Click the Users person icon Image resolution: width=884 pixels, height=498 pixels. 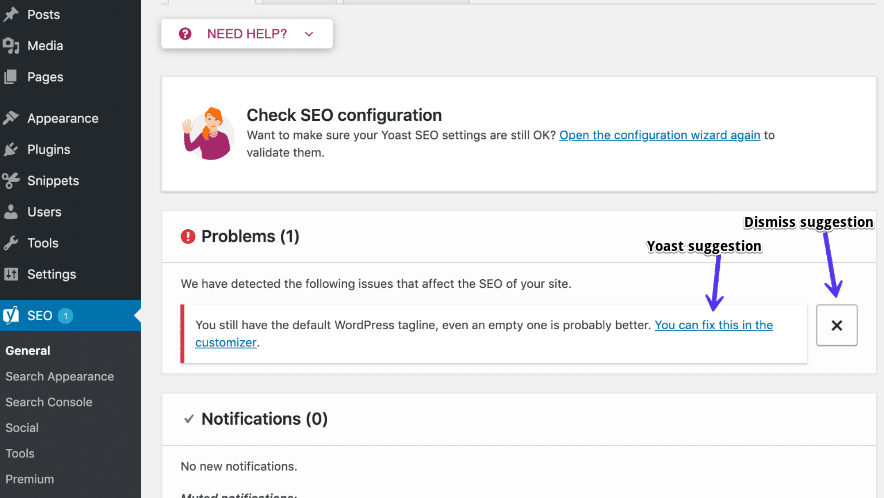point(11,212)
